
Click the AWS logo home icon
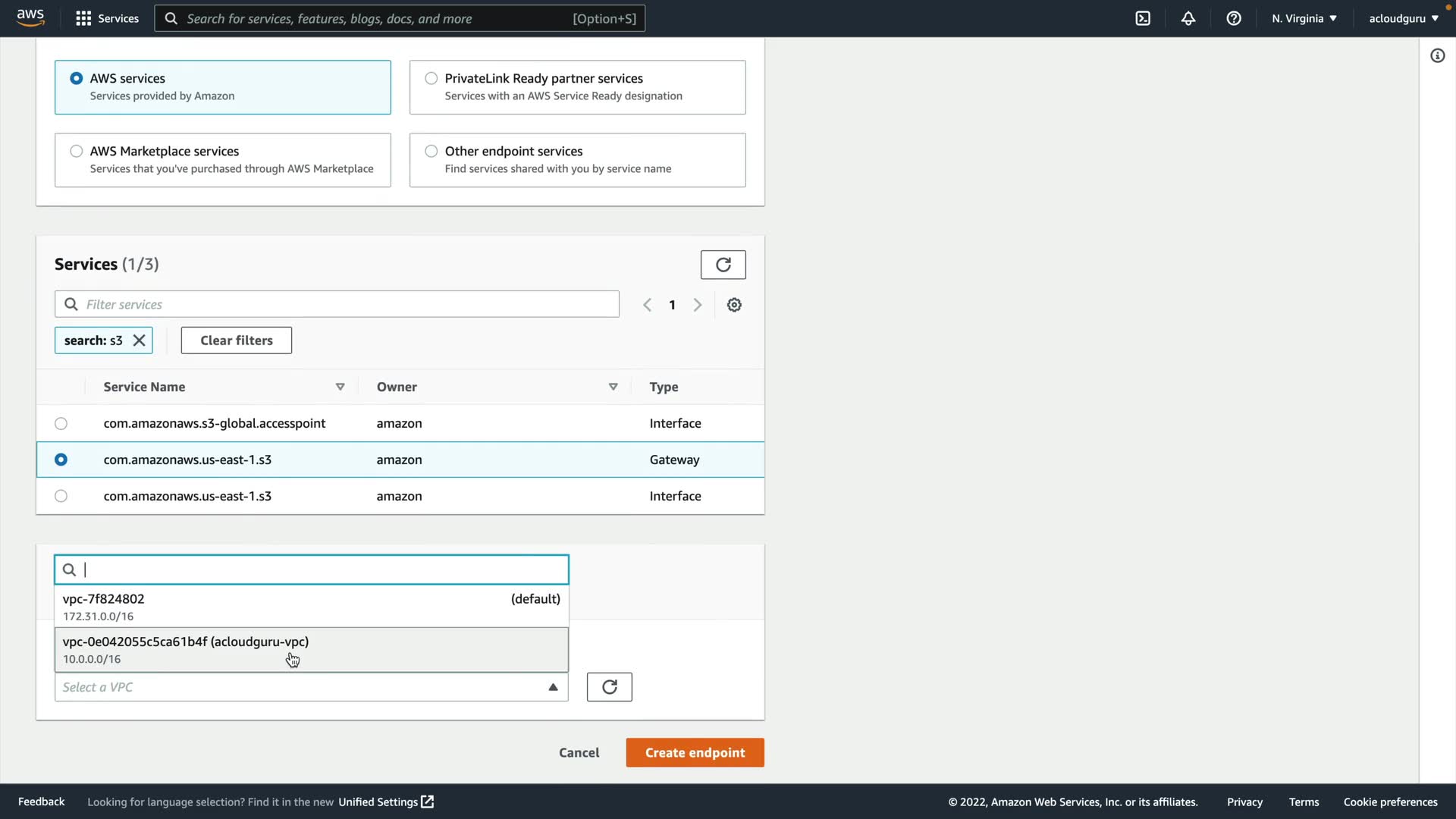(30, 17)
